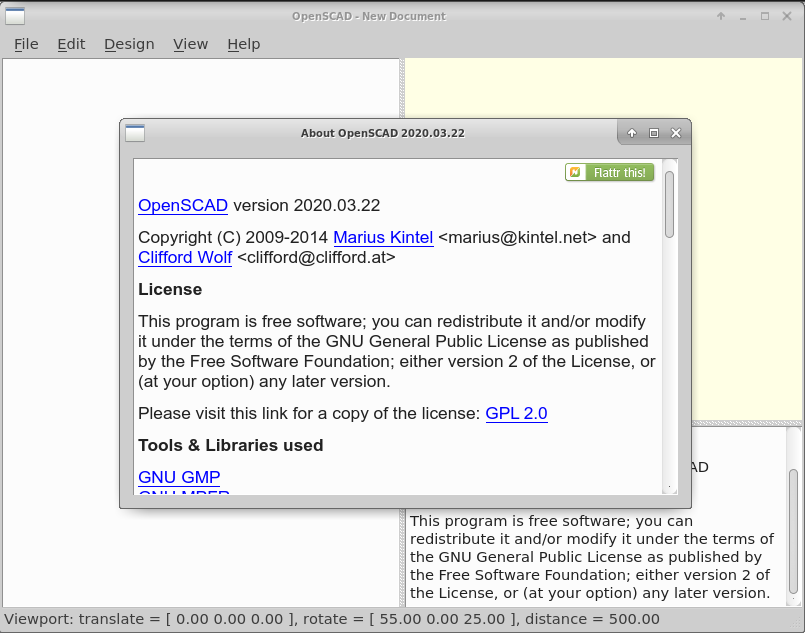Maximize the main OpenSCAD window
Image resolution: width=805 pixels, height=633 pixels.
click(765, 16)
